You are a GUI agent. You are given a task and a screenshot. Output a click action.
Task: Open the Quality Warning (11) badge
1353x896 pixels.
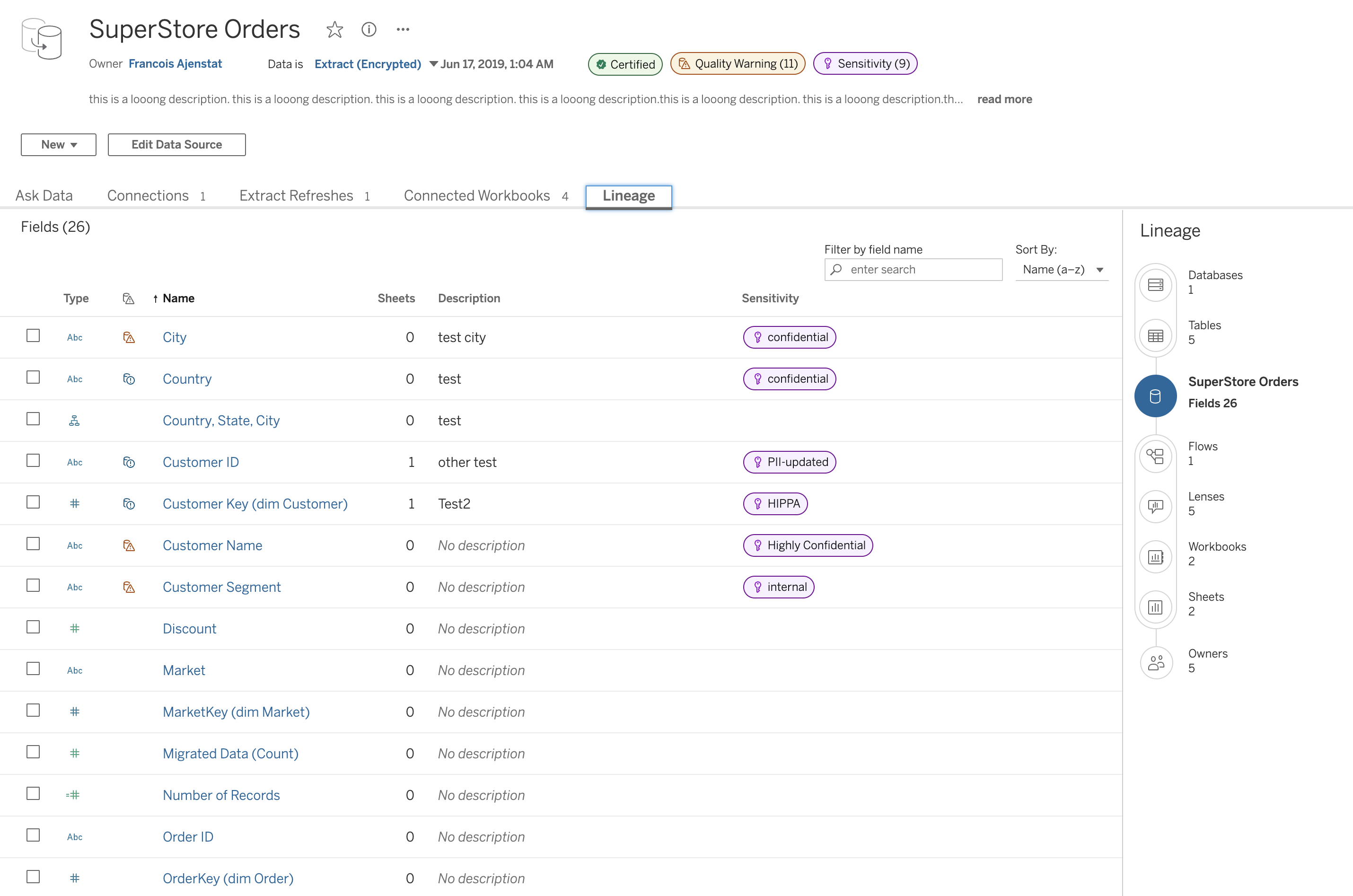[x=738, y=63]
